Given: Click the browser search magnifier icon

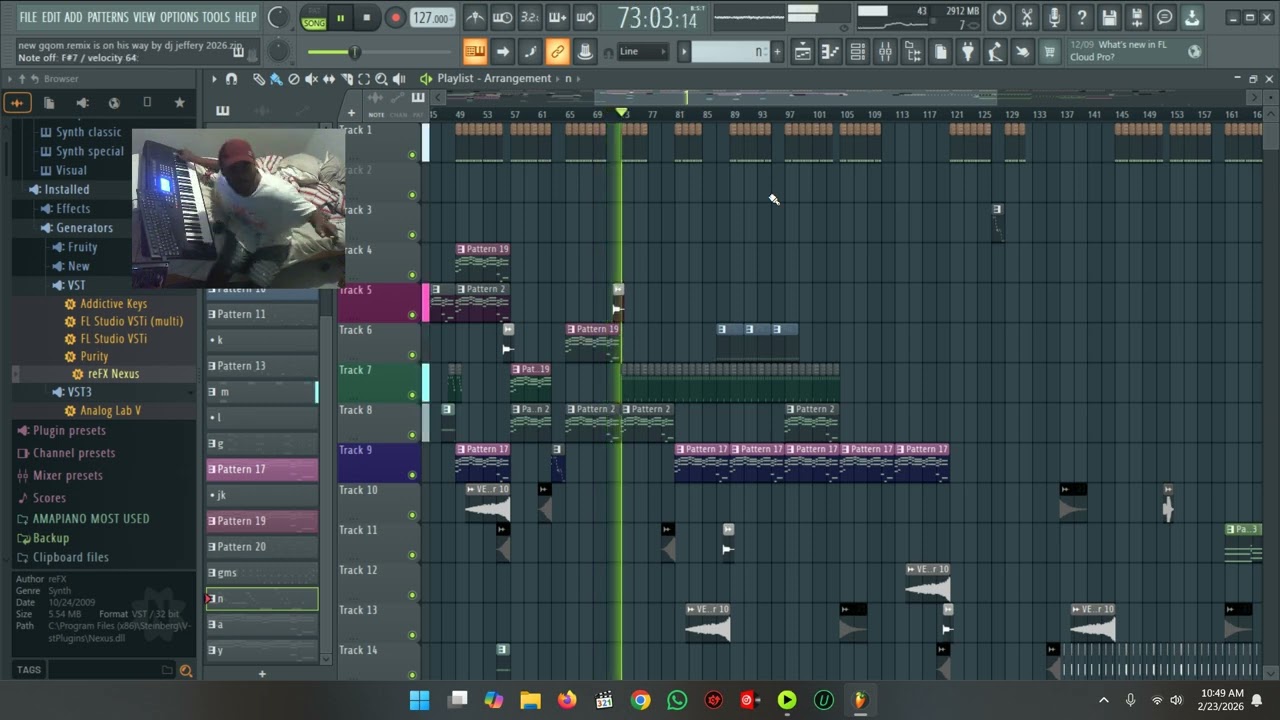Looking at the screenshot, I should pos(185,670).
